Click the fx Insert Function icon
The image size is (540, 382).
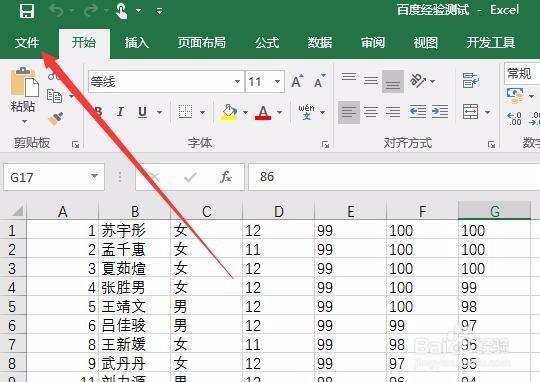click(226, 177)
